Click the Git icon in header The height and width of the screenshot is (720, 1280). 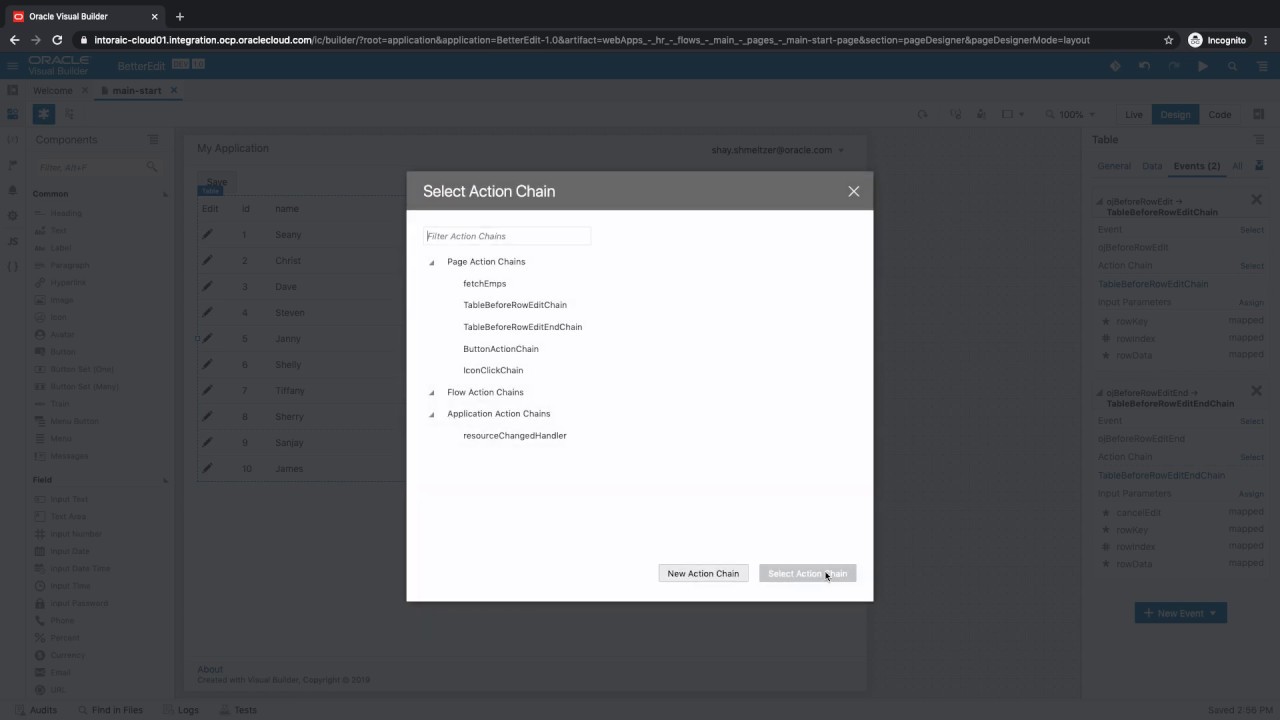click(x=1115, y=66)
